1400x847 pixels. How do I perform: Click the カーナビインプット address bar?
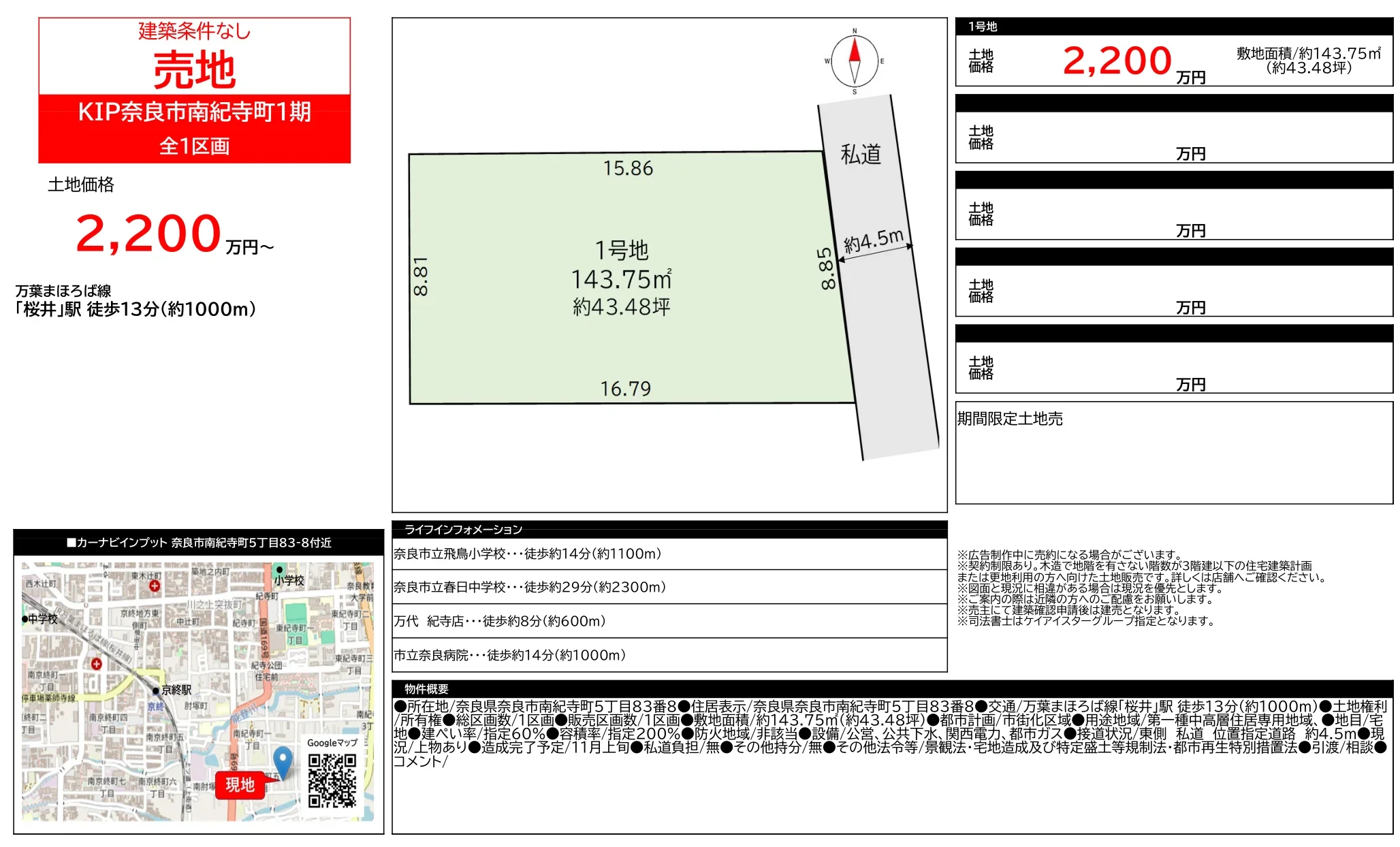click(198, 543)
